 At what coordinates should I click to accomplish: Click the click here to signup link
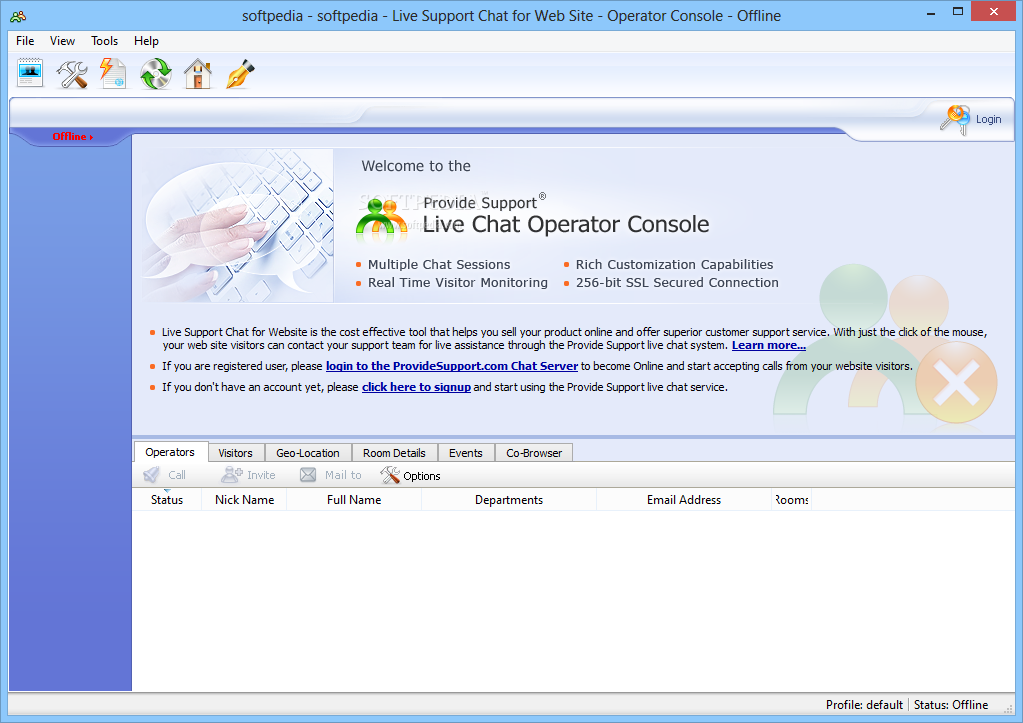pyautogui.click(x=416, y=387)
